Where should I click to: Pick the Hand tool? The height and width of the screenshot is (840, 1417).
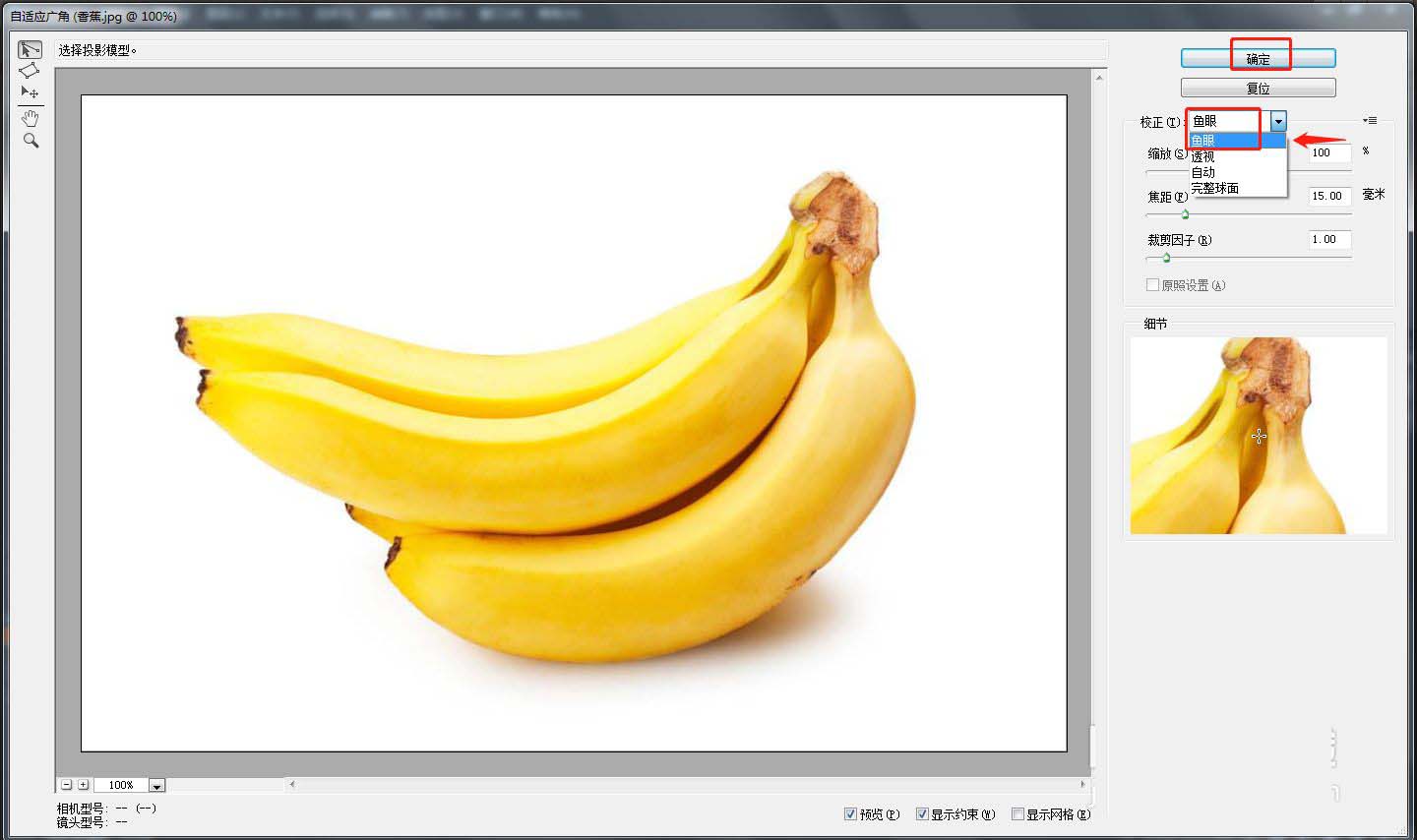click(x=31, y=118)
